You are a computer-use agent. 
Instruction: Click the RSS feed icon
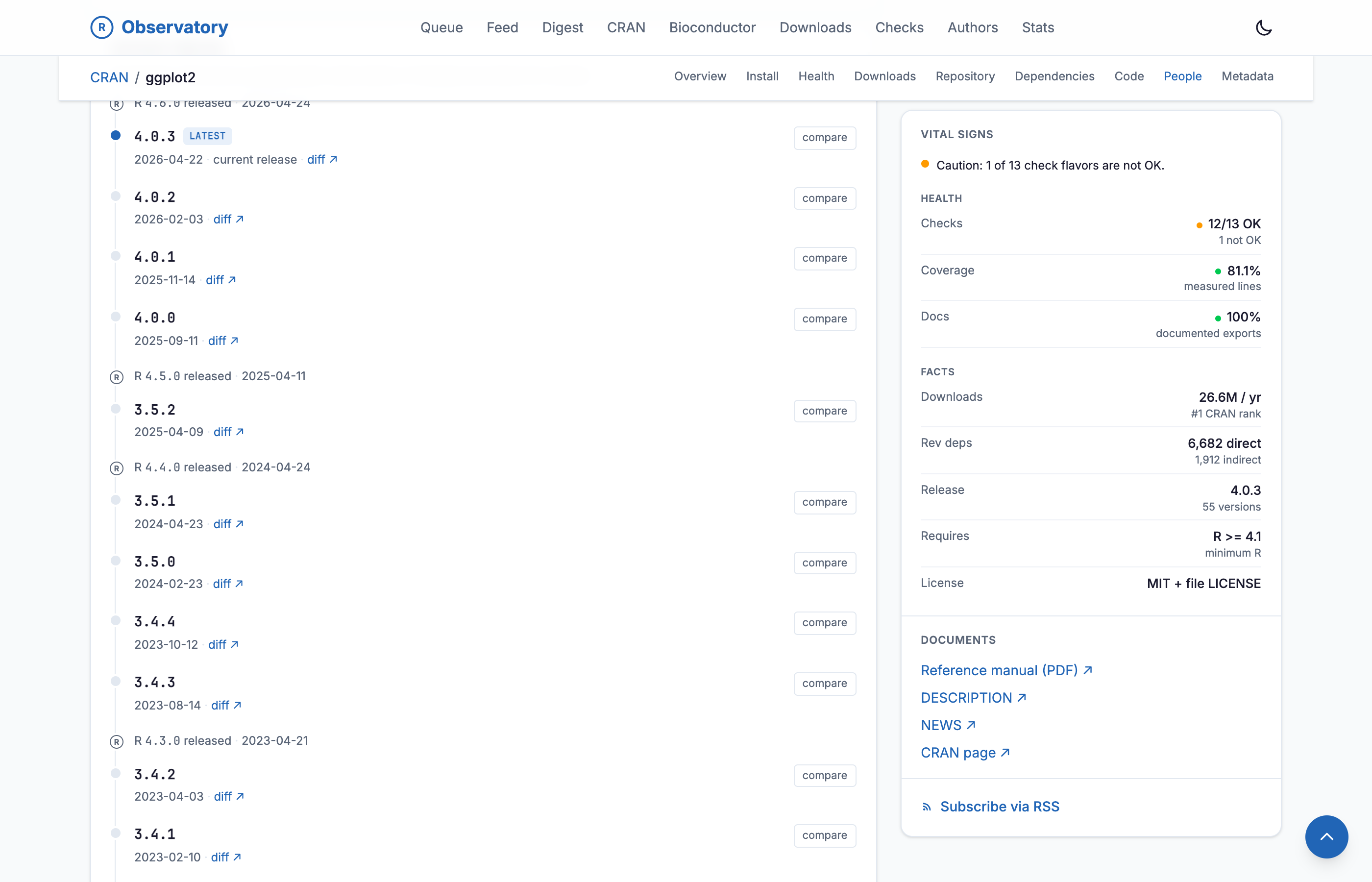coord(926,807)
